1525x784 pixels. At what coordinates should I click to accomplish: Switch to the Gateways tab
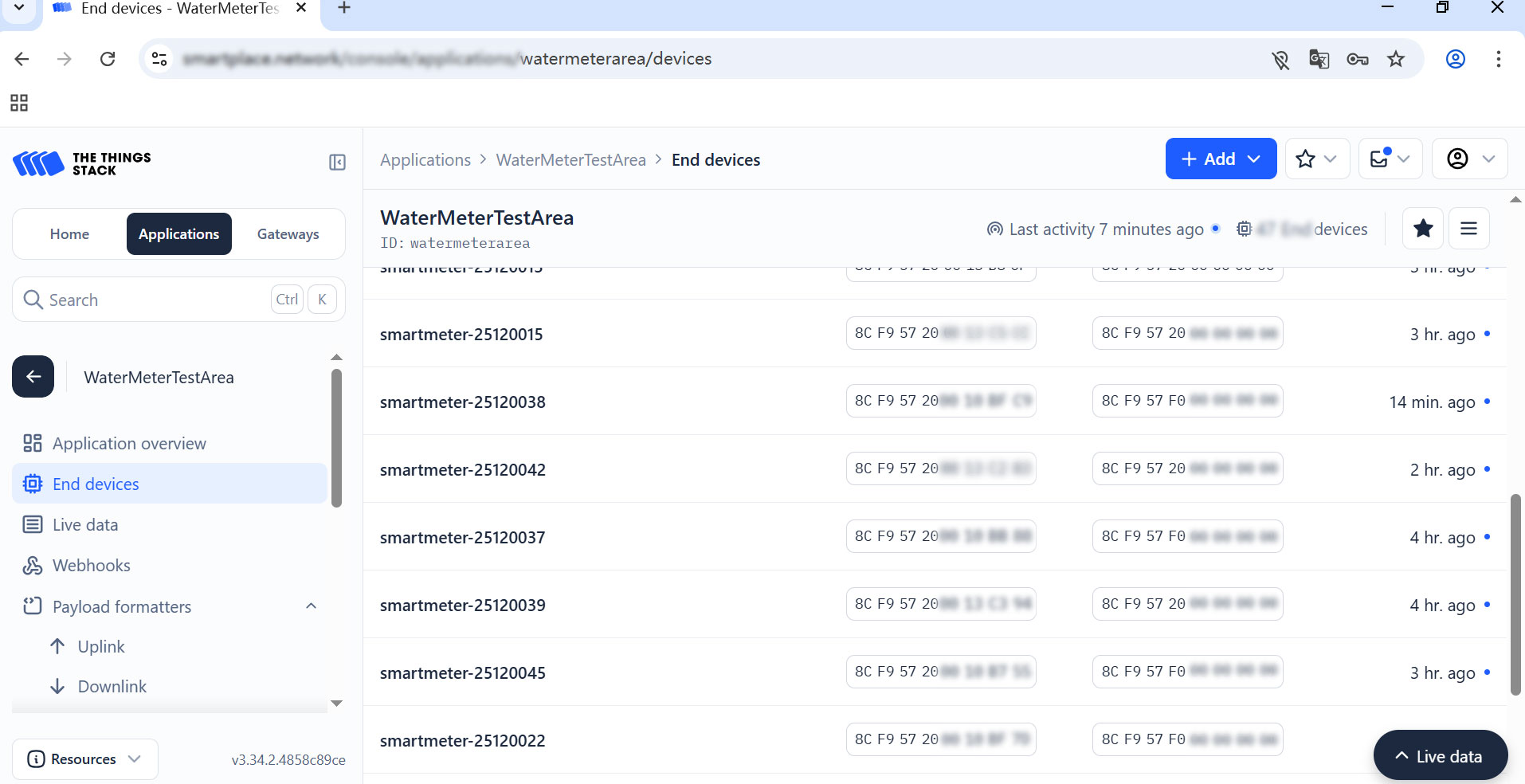pos(288,234)
